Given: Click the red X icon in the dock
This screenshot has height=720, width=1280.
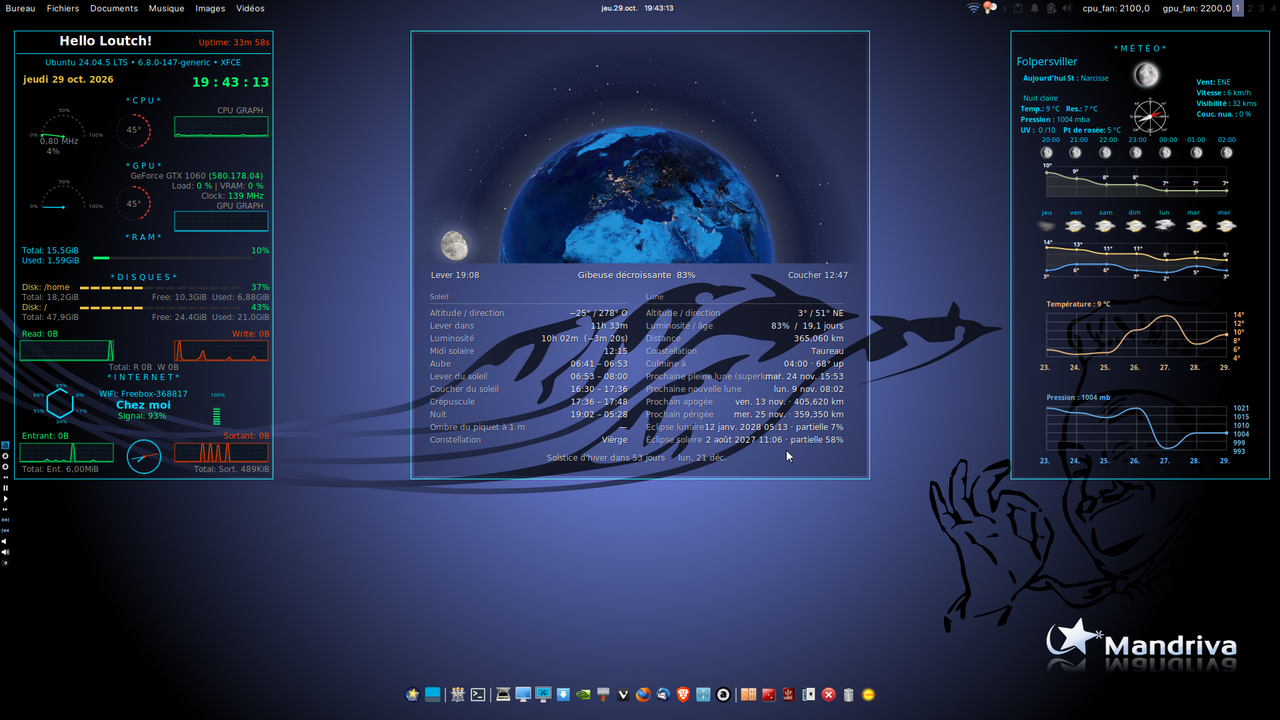Looking at the screenshot, I should (828, 694).
